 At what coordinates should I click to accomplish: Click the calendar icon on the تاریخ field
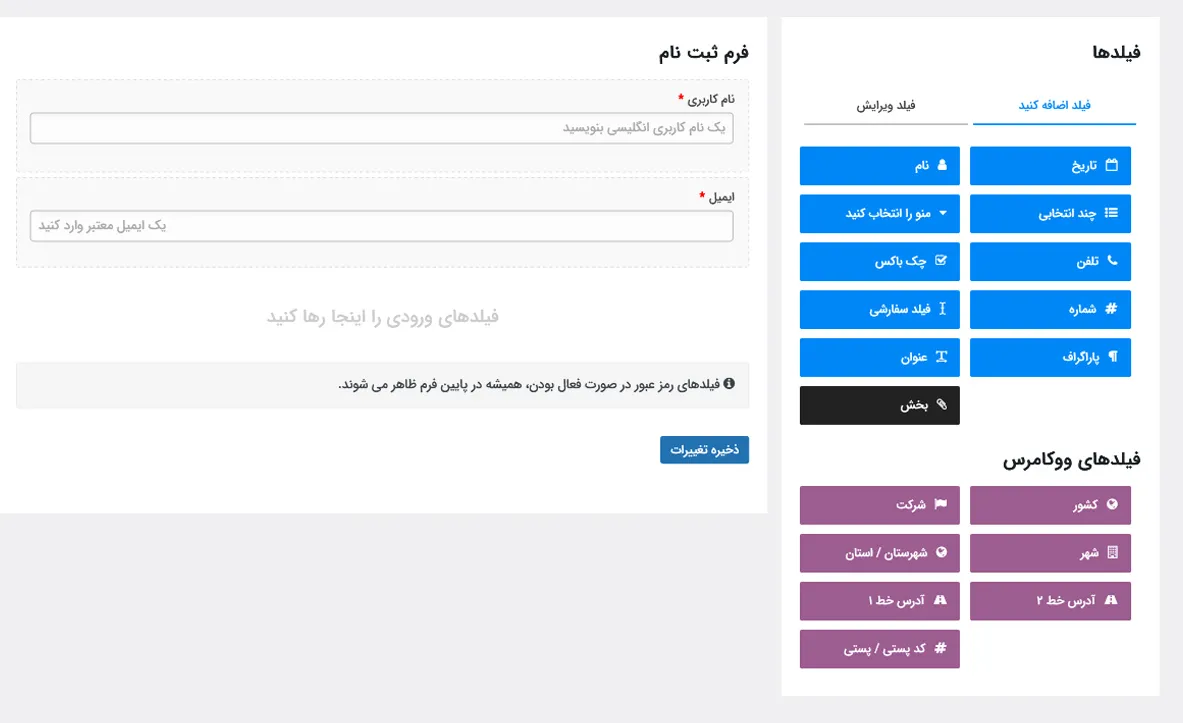click(1111, 165)
